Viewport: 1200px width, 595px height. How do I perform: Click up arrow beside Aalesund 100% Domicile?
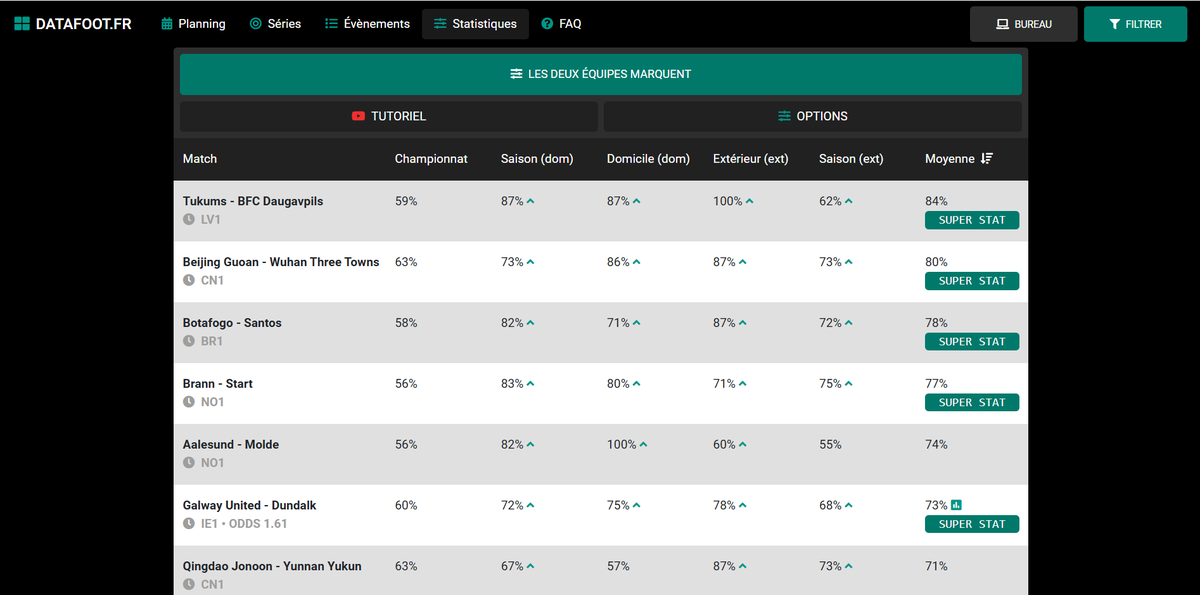coord(643,445)
